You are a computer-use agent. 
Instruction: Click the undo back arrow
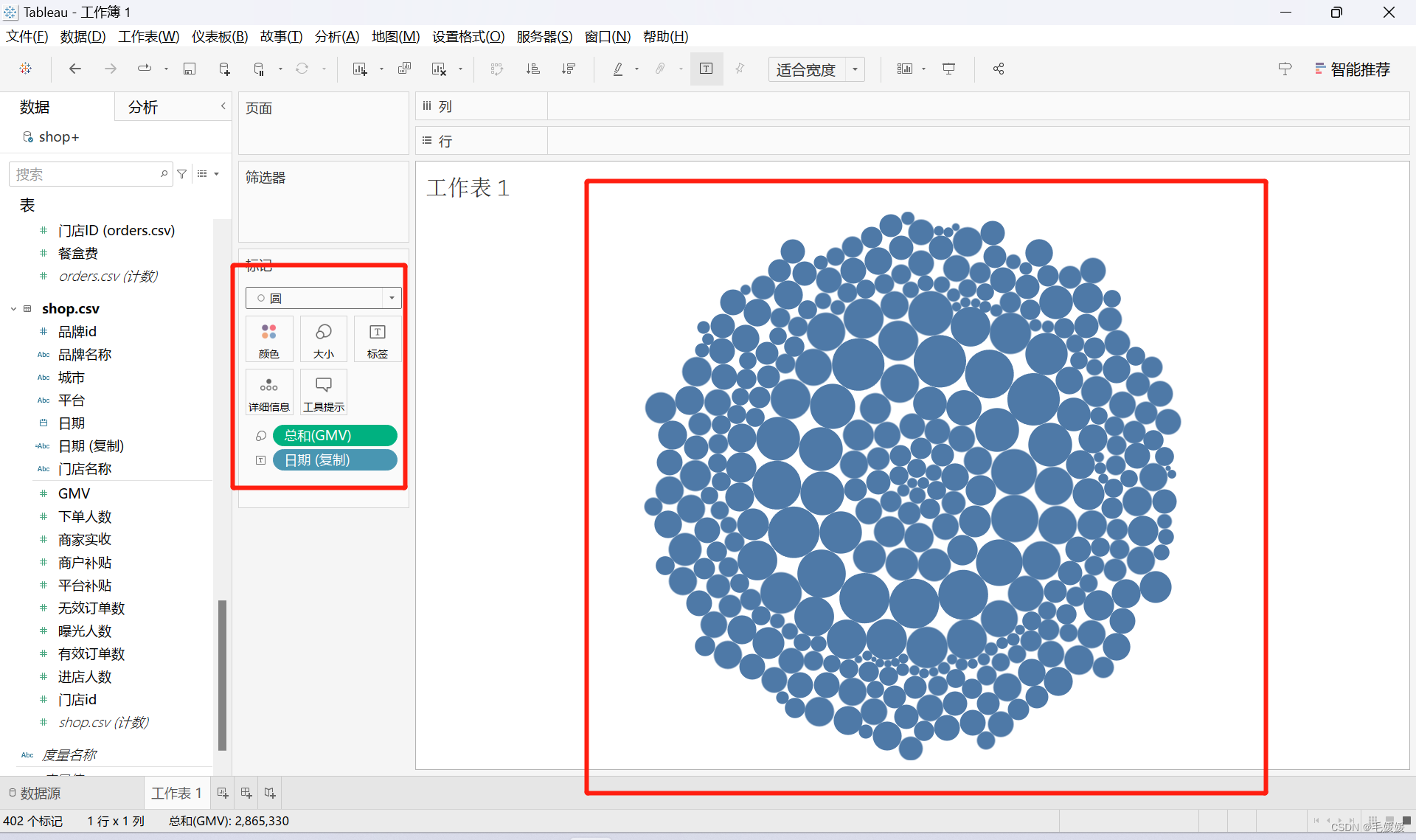74,69
